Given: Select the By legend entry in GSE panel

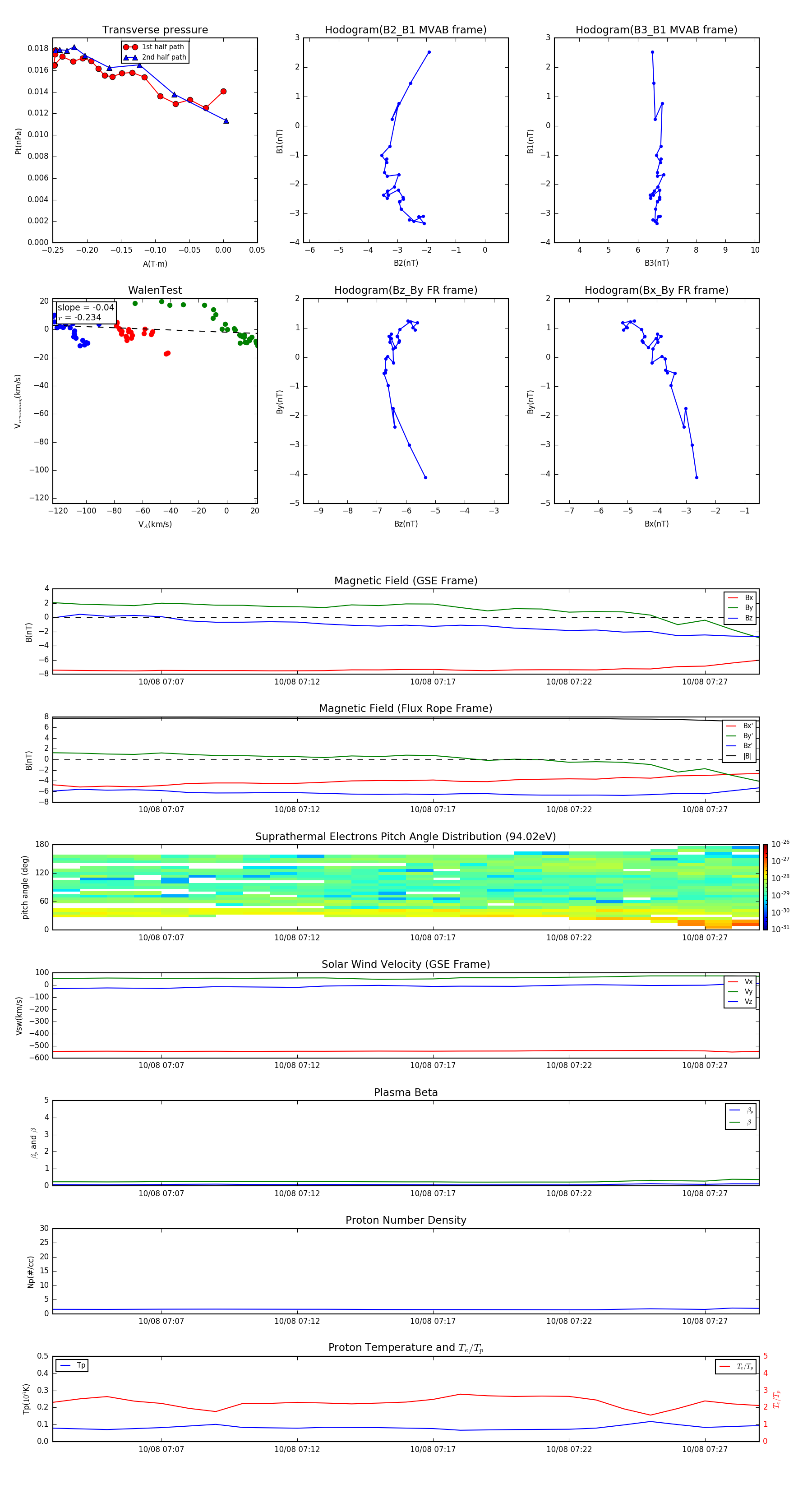Looking at the screenshot, I should click(740, 607).
